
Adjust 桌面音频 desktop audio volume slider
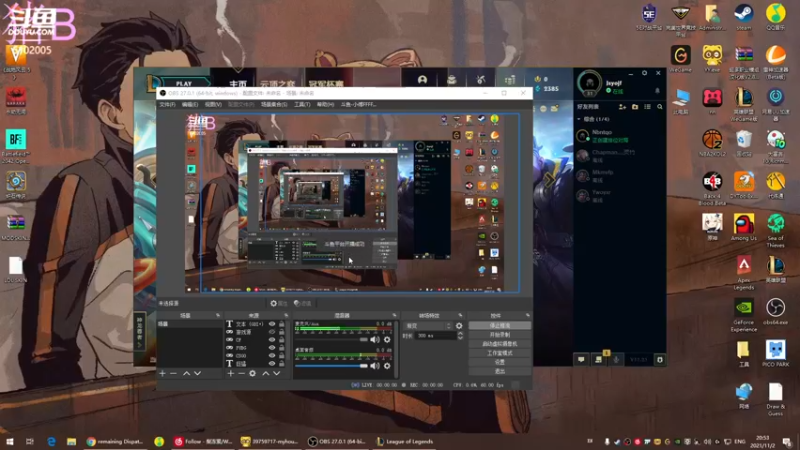[x=331, y=365]
